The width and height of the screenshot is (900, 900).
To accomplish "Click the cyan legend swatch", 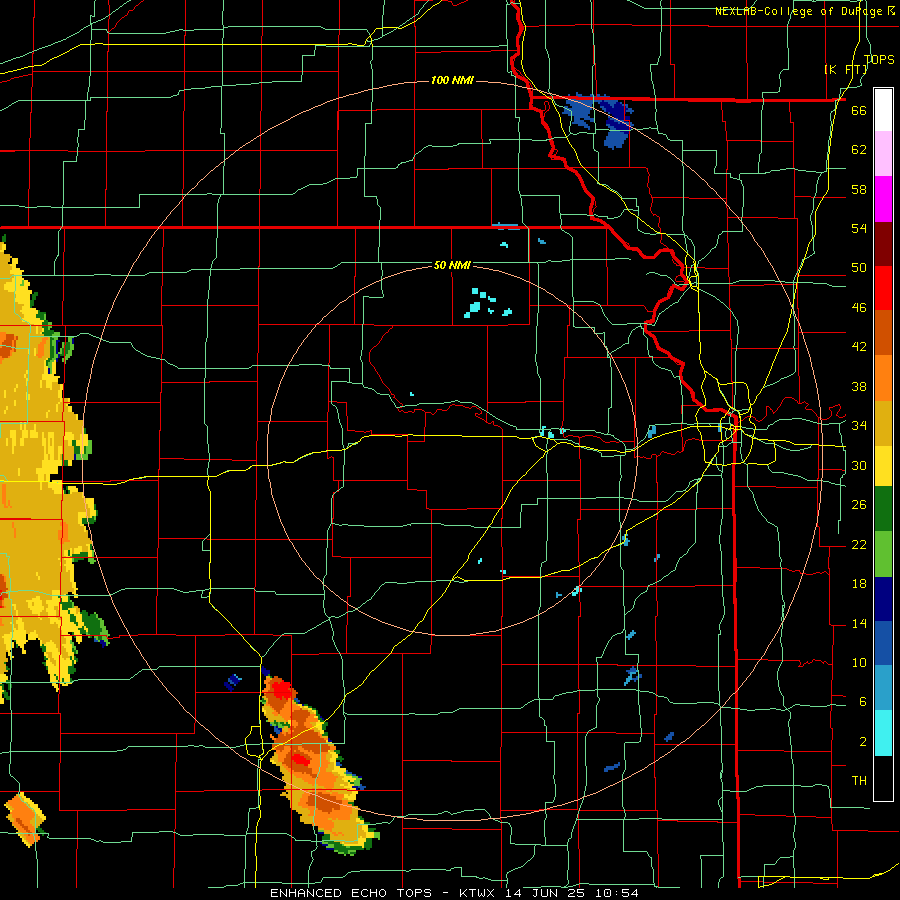I will (x=883, y=733).
